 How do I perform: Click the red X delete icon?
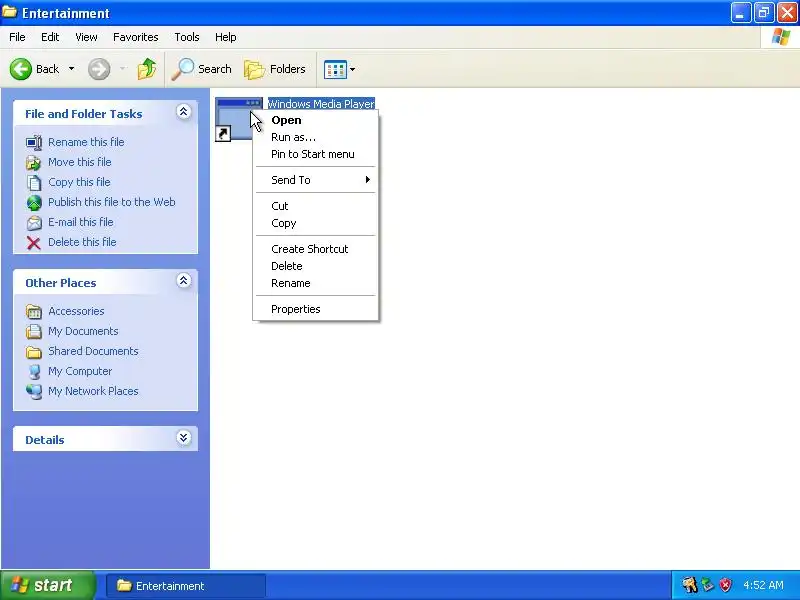tap(34, 243)
